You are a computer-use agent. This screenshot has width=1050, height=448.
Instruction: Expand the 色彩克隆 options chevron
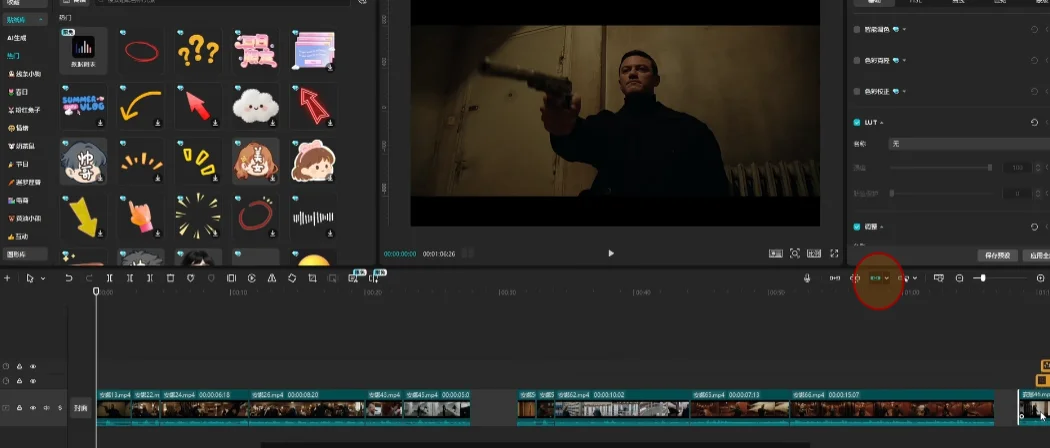(904, 60)
